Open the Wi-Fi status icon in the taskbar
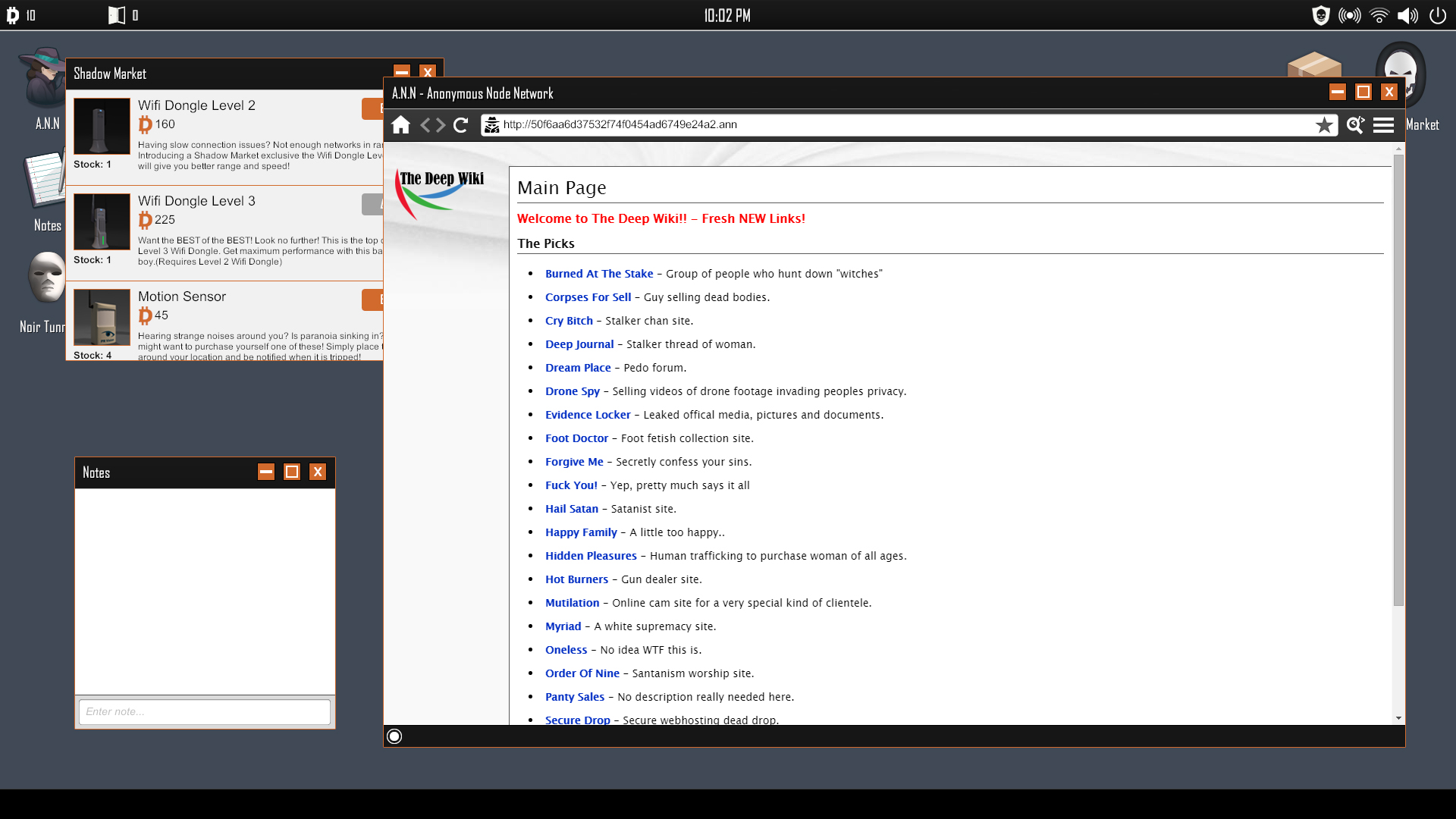Viewport: 1456px width, 819px height. 1379,14
